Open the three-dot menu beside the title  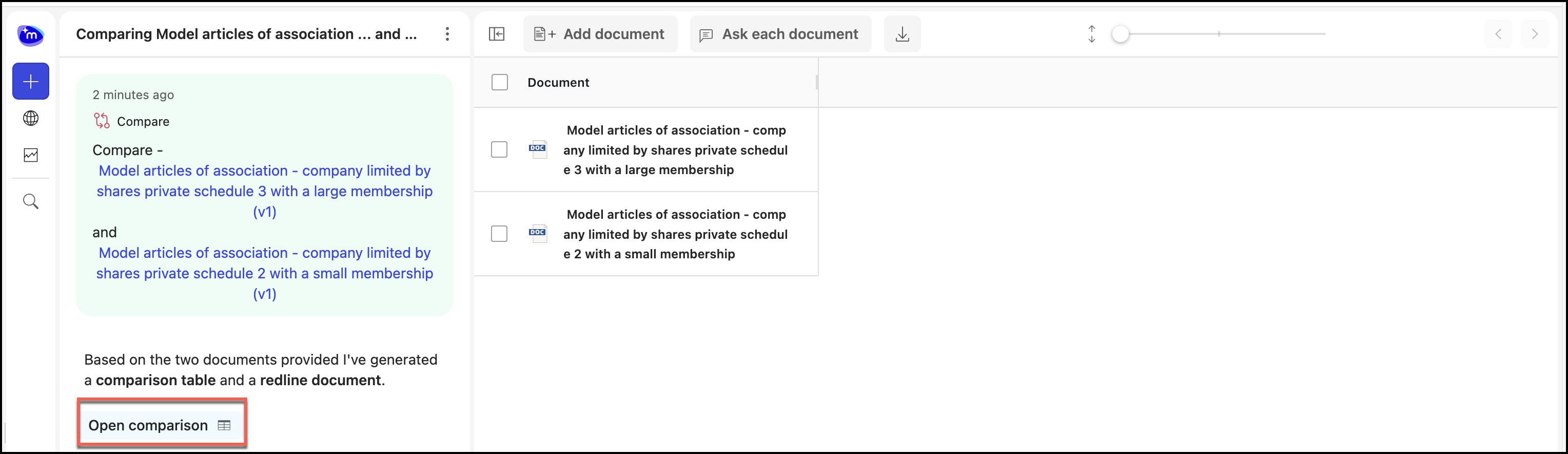(447, 34)
